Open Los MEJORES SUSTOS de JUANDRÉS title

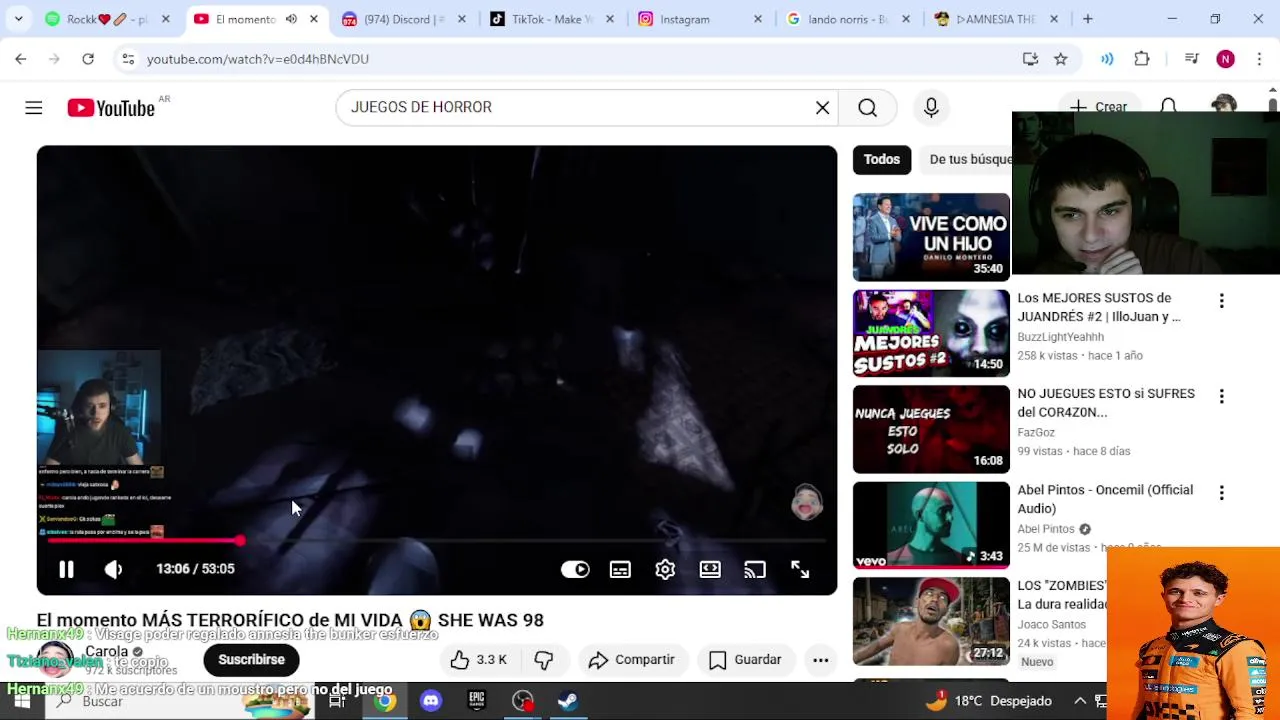1098,307
